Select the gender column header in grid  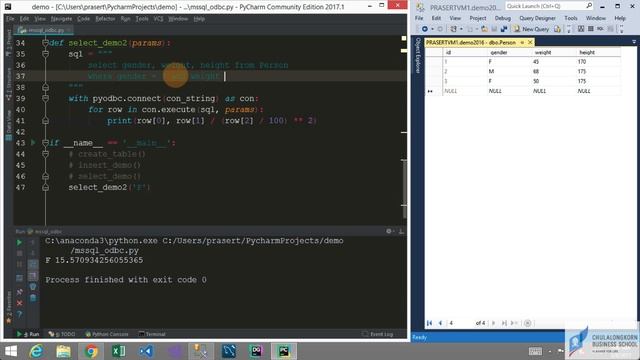point(509,52)
